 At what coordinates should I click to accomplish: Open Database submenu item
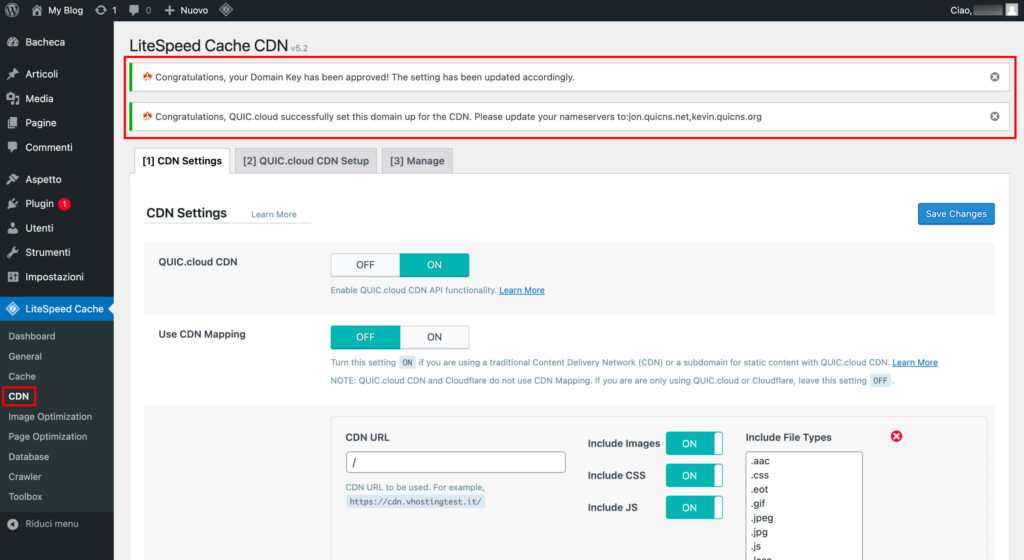point(29,457)
